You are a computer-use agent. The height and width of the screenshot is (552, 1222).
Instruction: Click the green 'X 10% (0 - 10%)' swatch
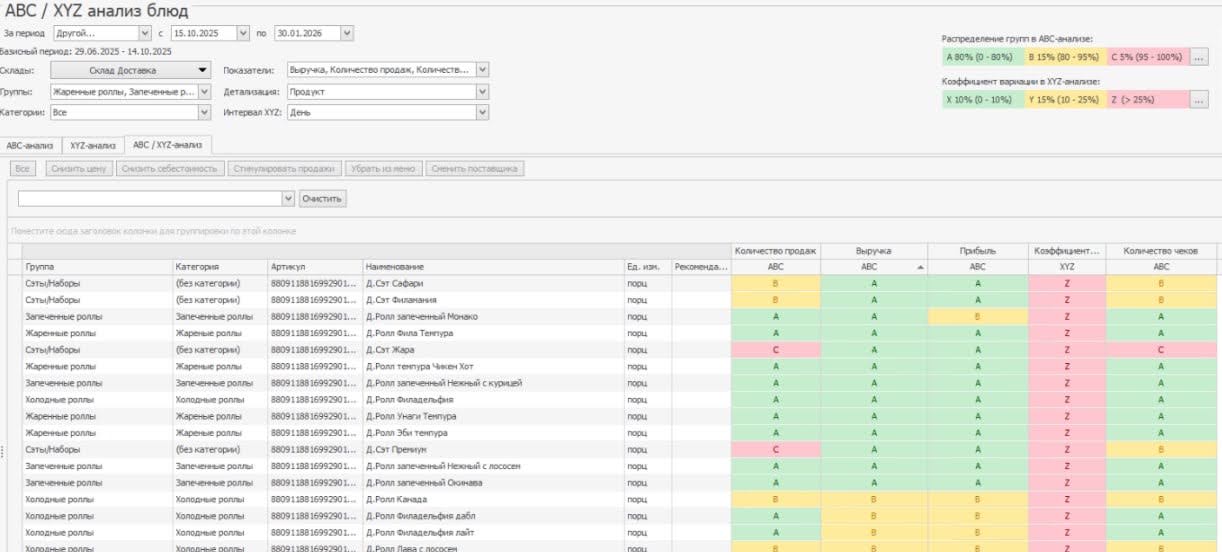(984, 99)
